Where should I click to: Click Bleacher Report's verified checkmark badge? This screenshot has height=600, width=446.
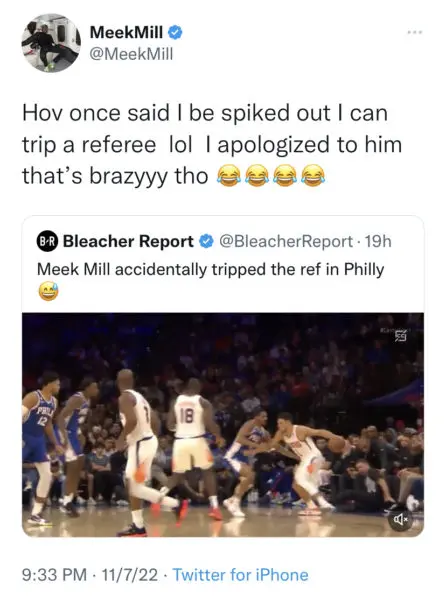pyautogui.click(x=207, y=241)
